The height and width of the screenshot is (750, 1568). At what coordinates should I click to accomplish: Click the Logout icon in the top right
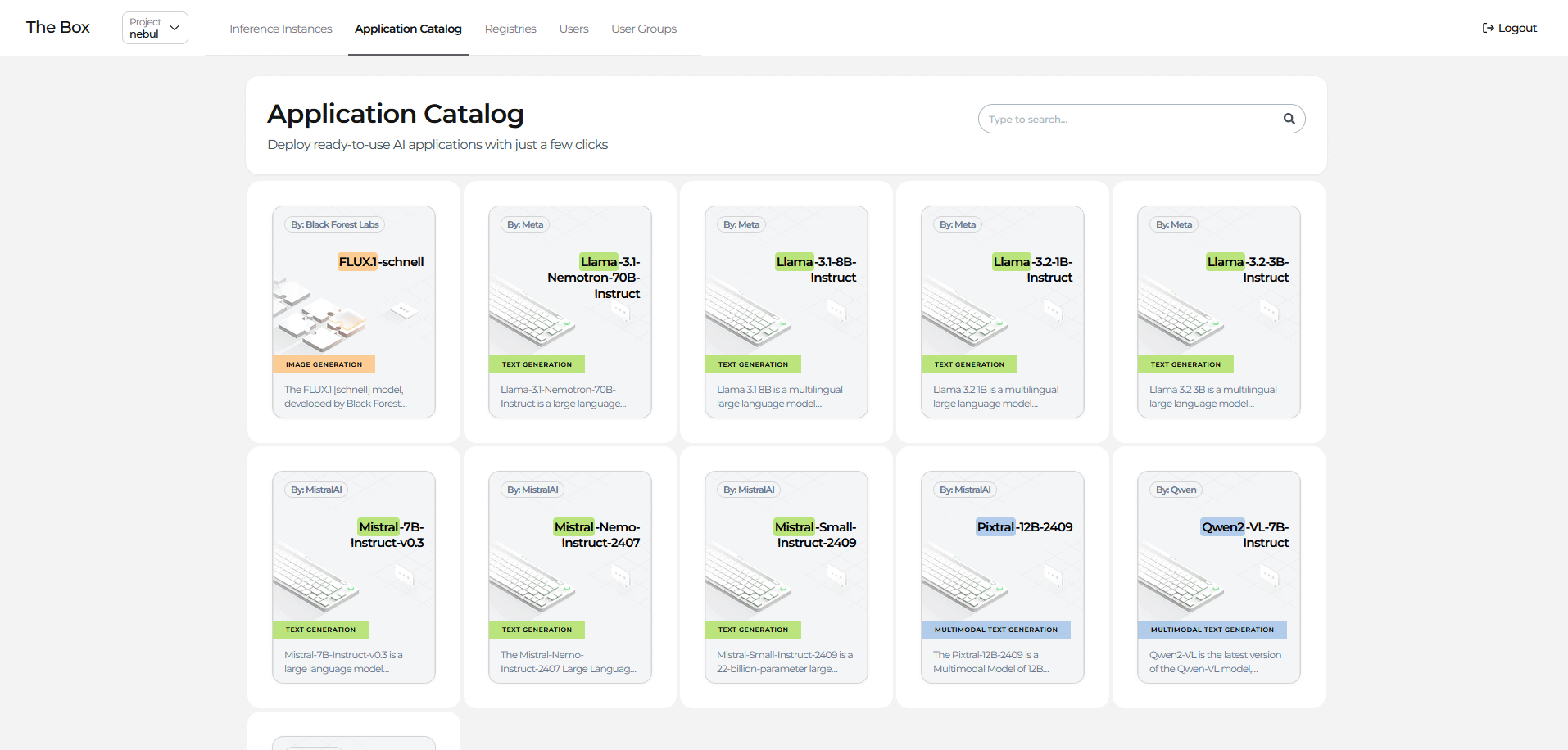[1487, 27]
